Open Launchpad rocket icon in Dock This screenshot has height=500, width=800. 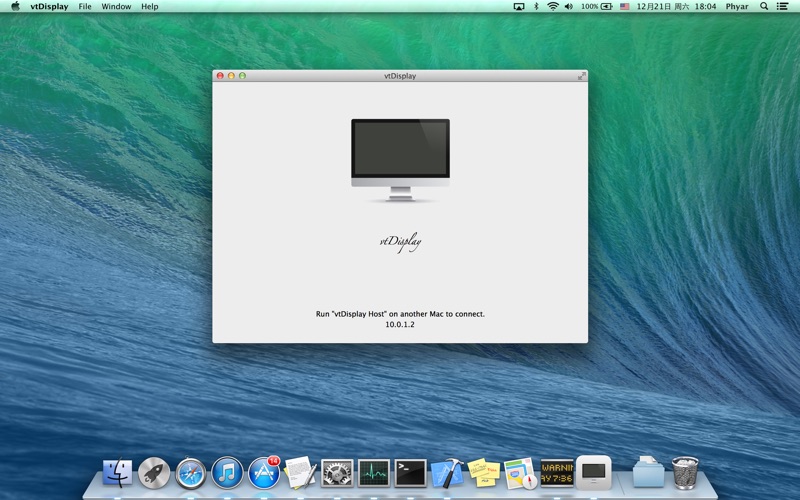(154, 472)
